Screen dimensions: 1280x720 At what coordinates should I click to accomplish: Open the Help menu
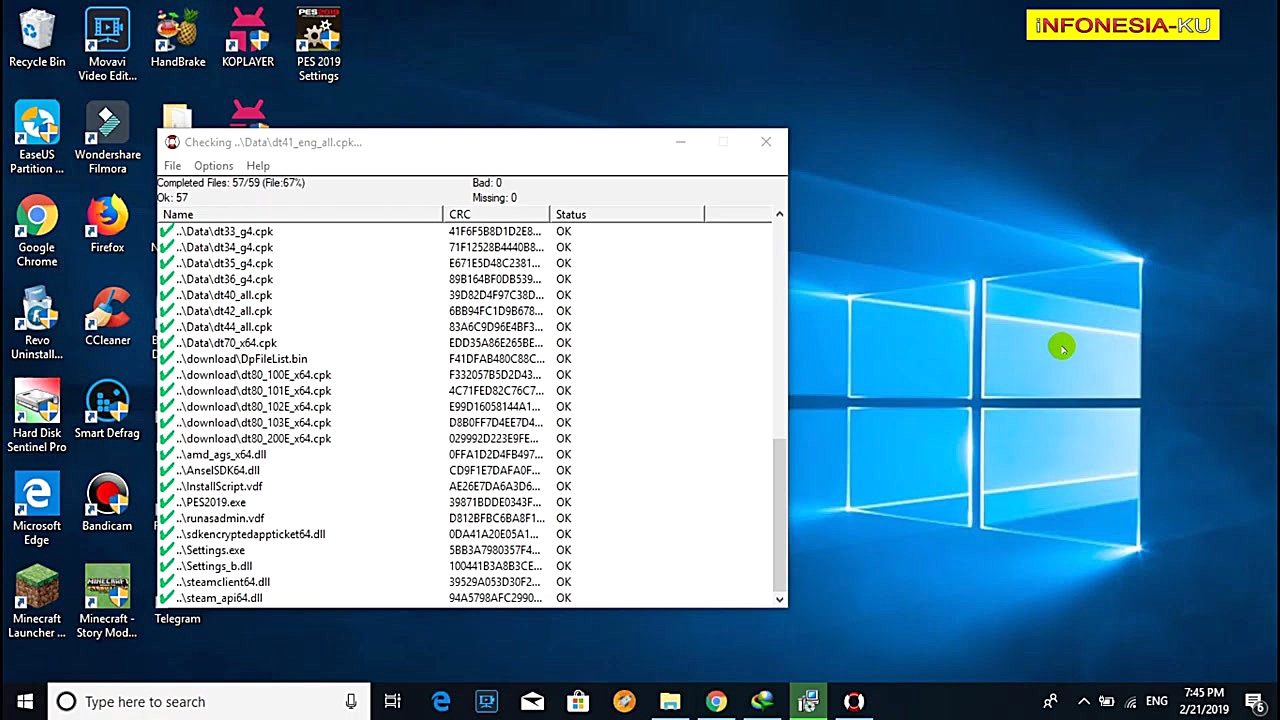(258, 165)
